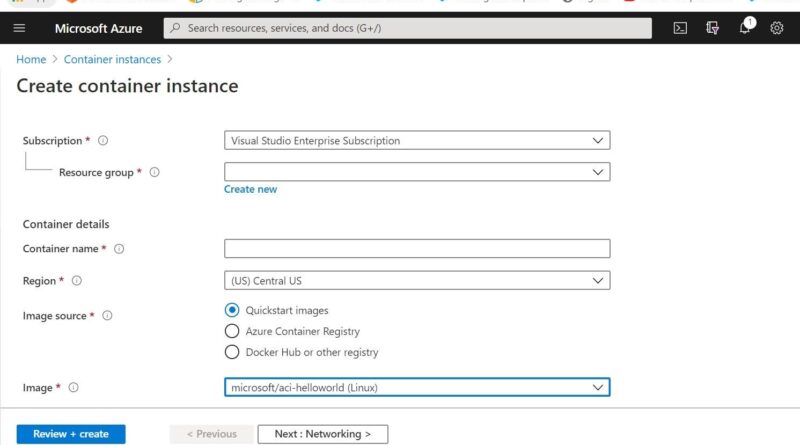800x445 pixels.
Task: Select Quickstart images radio option
Action: pos(232,310)
